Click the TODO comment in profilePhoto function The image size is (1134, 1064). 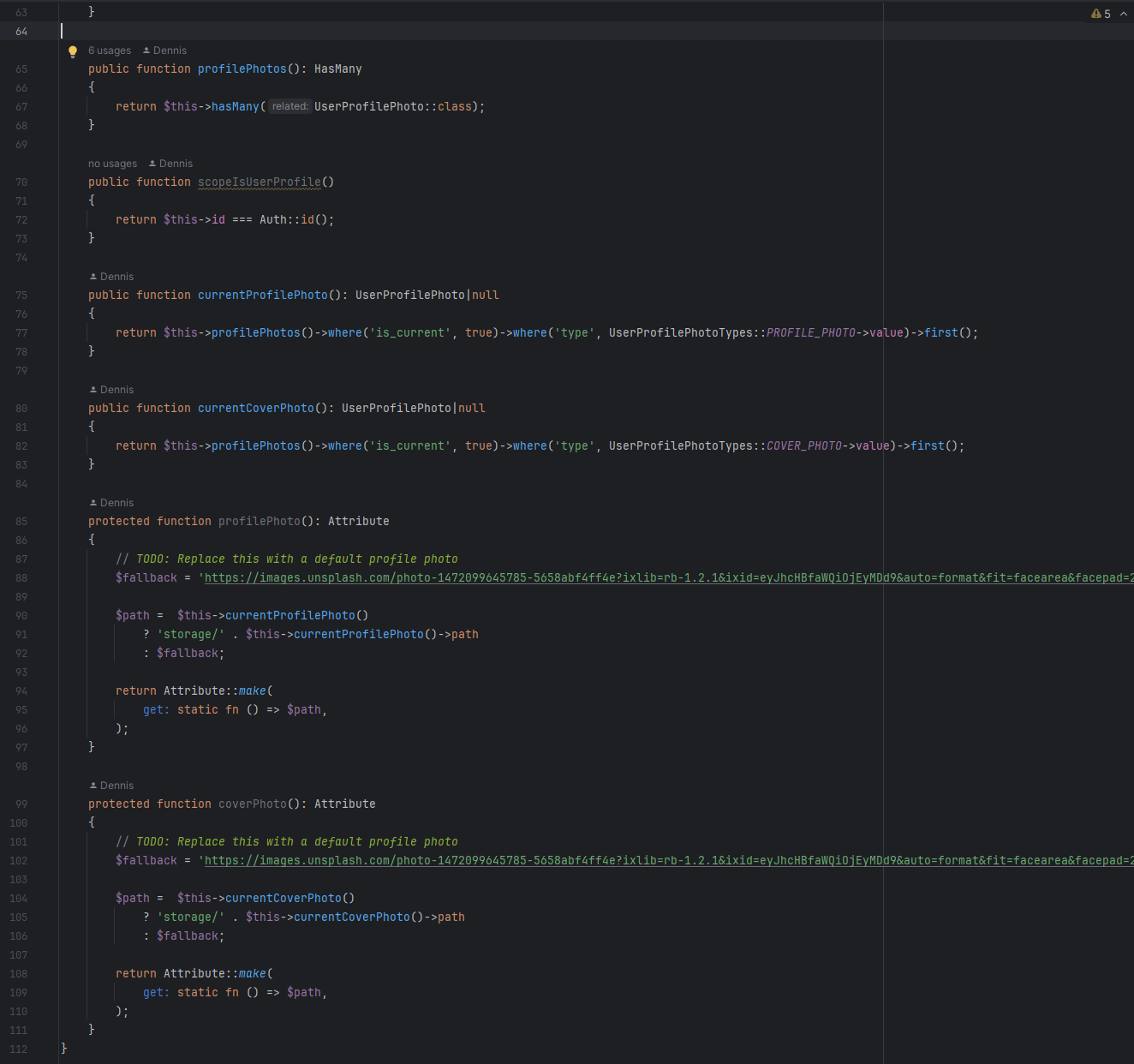pos(286,559)
